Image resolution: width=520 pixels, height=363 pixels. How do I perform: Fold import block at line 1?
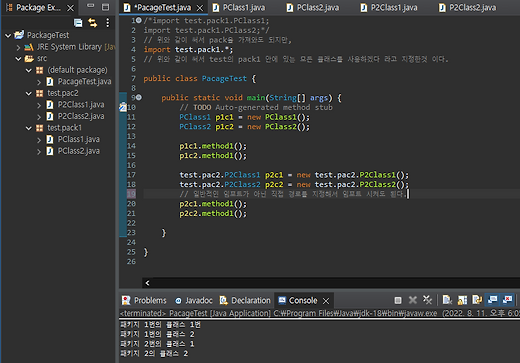(x=139, y=20)
